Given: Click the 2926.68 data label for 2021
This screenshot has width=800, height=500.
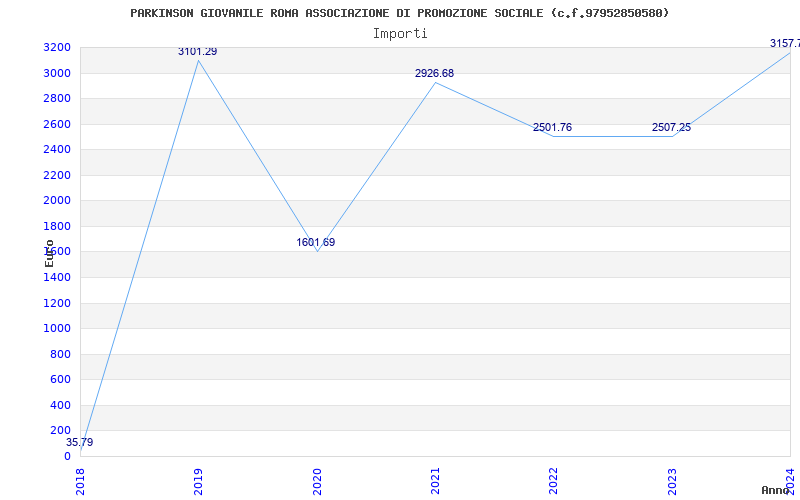Looking at the screenshot, I should click(x=434, y=73).
